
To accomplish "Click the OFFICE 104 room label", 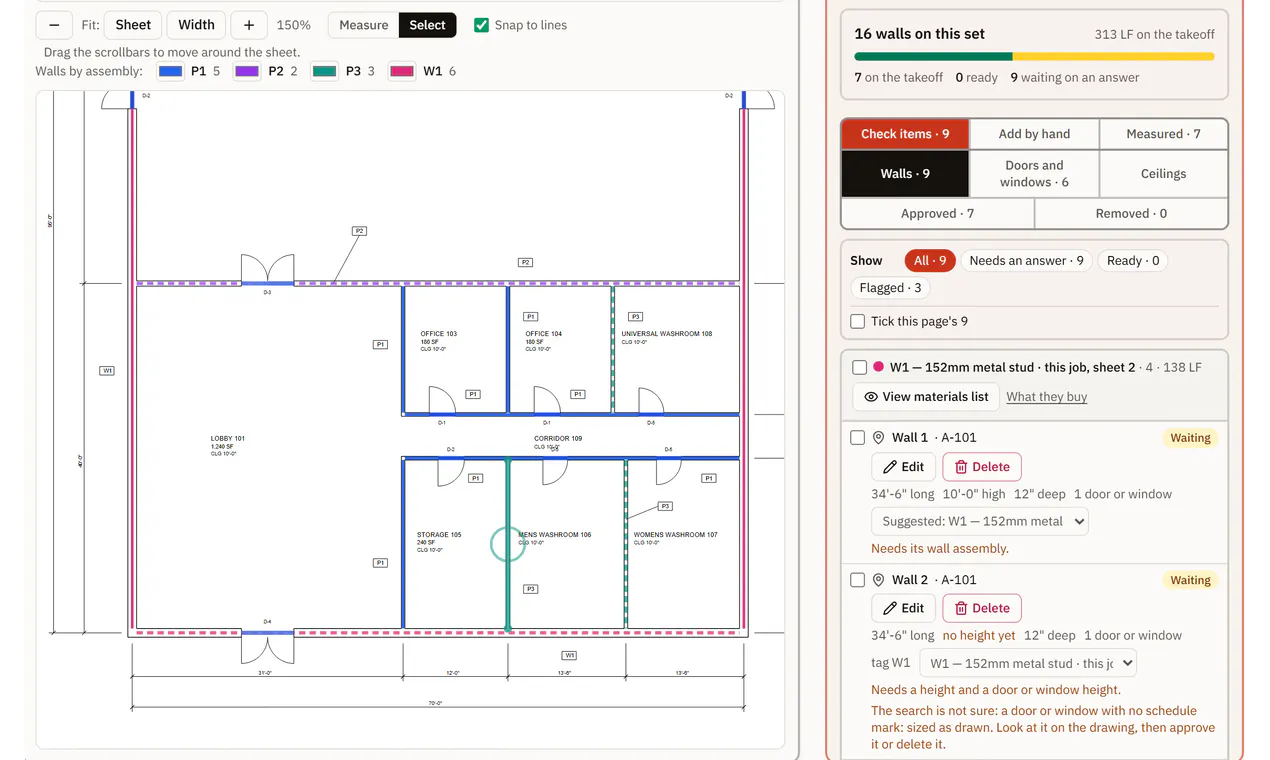I will [543, 334].
